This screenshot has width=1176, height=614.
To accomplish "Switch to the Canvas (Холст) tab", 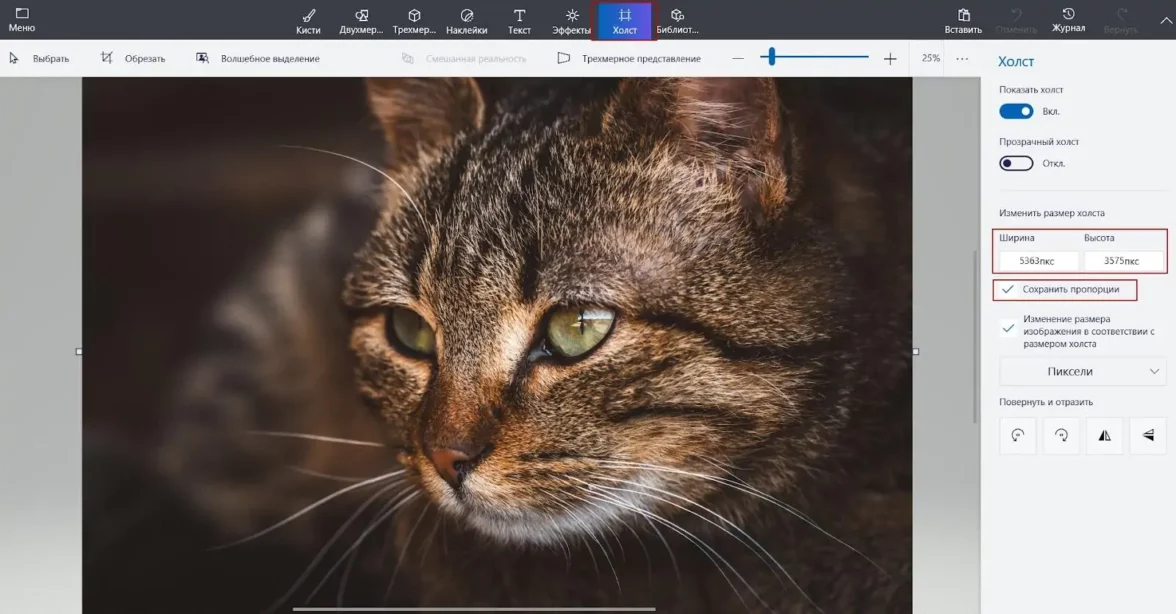I will point(625,20).
